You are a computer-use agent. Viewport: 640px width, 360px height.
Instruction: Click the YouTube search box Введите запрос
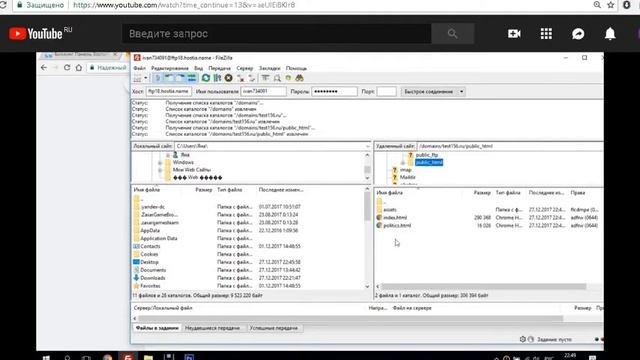click(276, 33)
